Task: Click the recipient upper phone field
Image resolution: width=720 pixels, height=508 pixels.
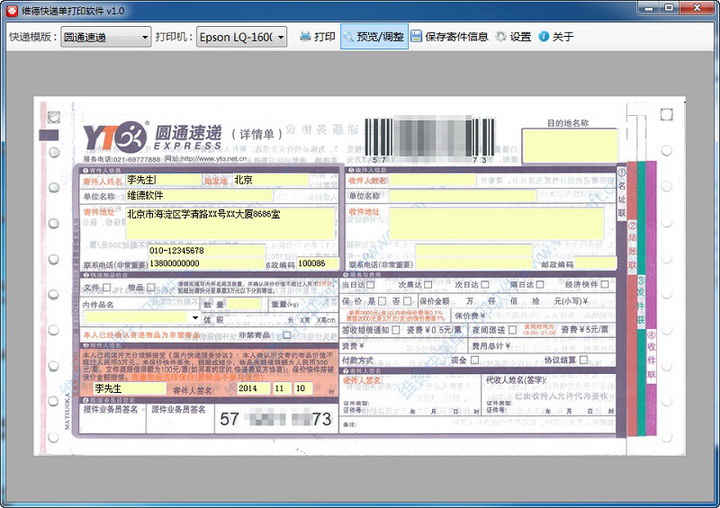Action: pos(474,251)
